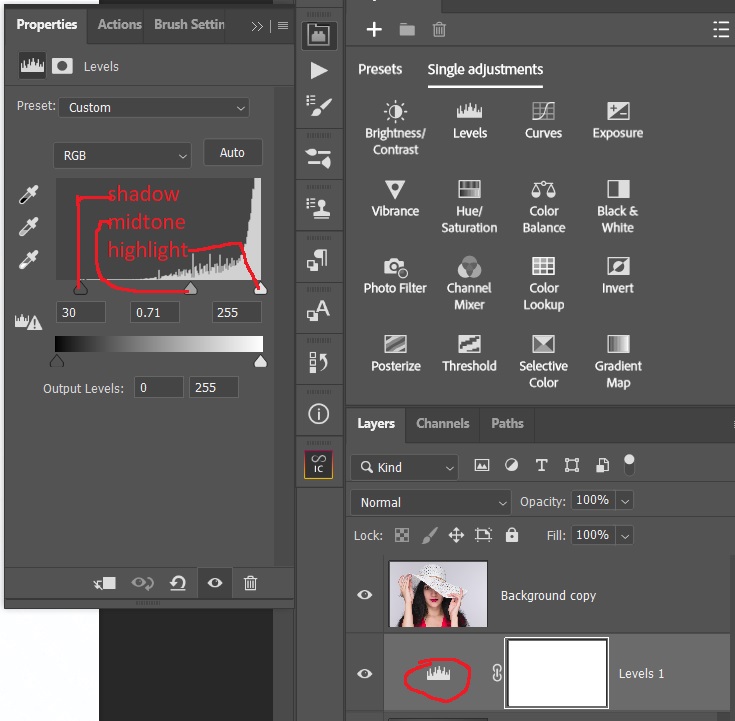Select the black point eyedropper
Image resolution: width=735 pixels, height=721 pixels.
(29, 195)
